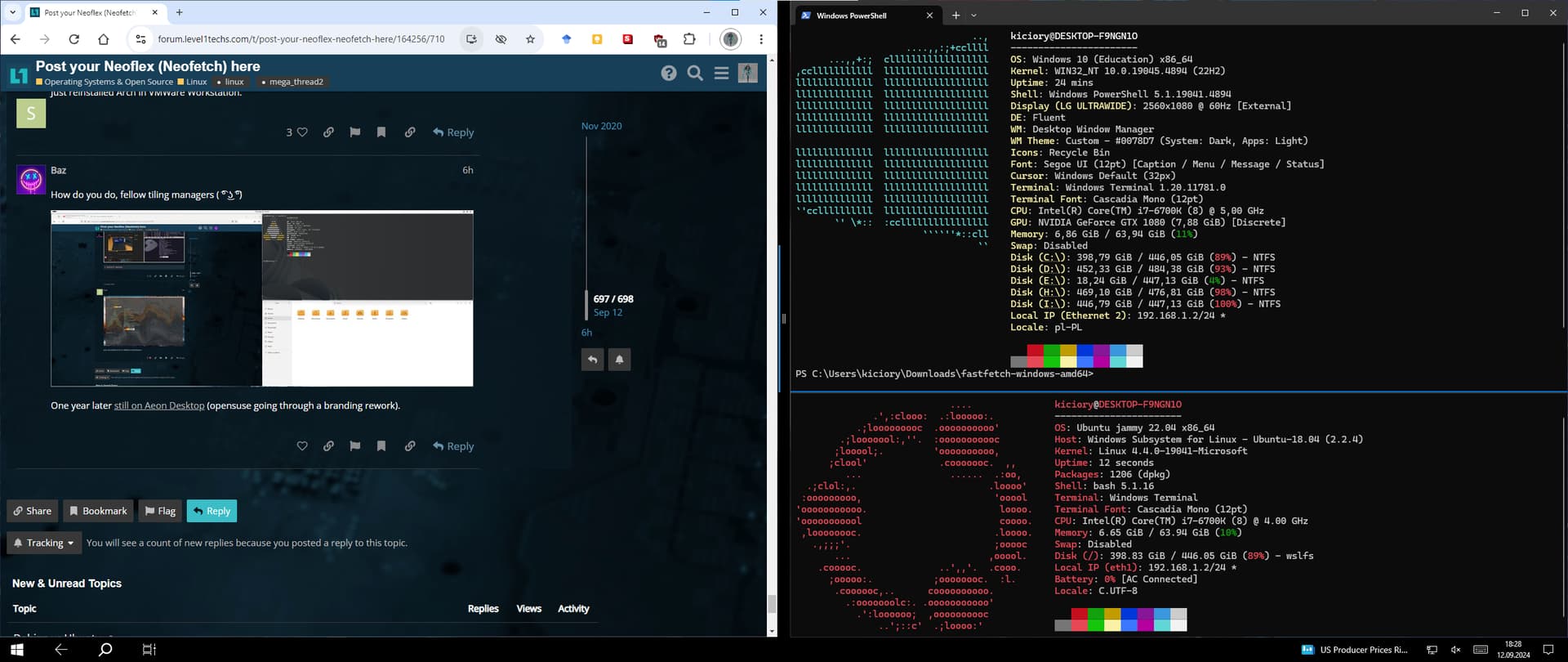Expand the Tracking notification dropdown
Screen dimensions: 1568x662
(44, 543)
